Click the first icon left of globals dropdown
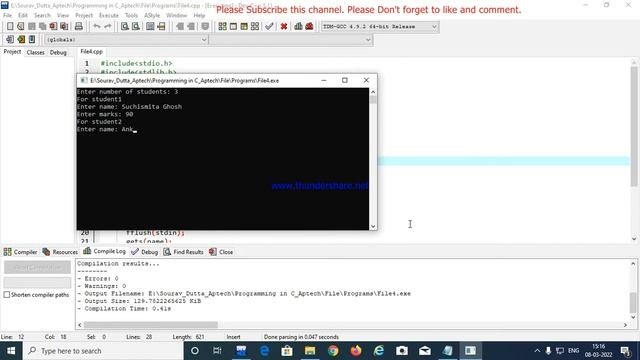The height and width of the screenshot is (360, 640). pos(10,40)
